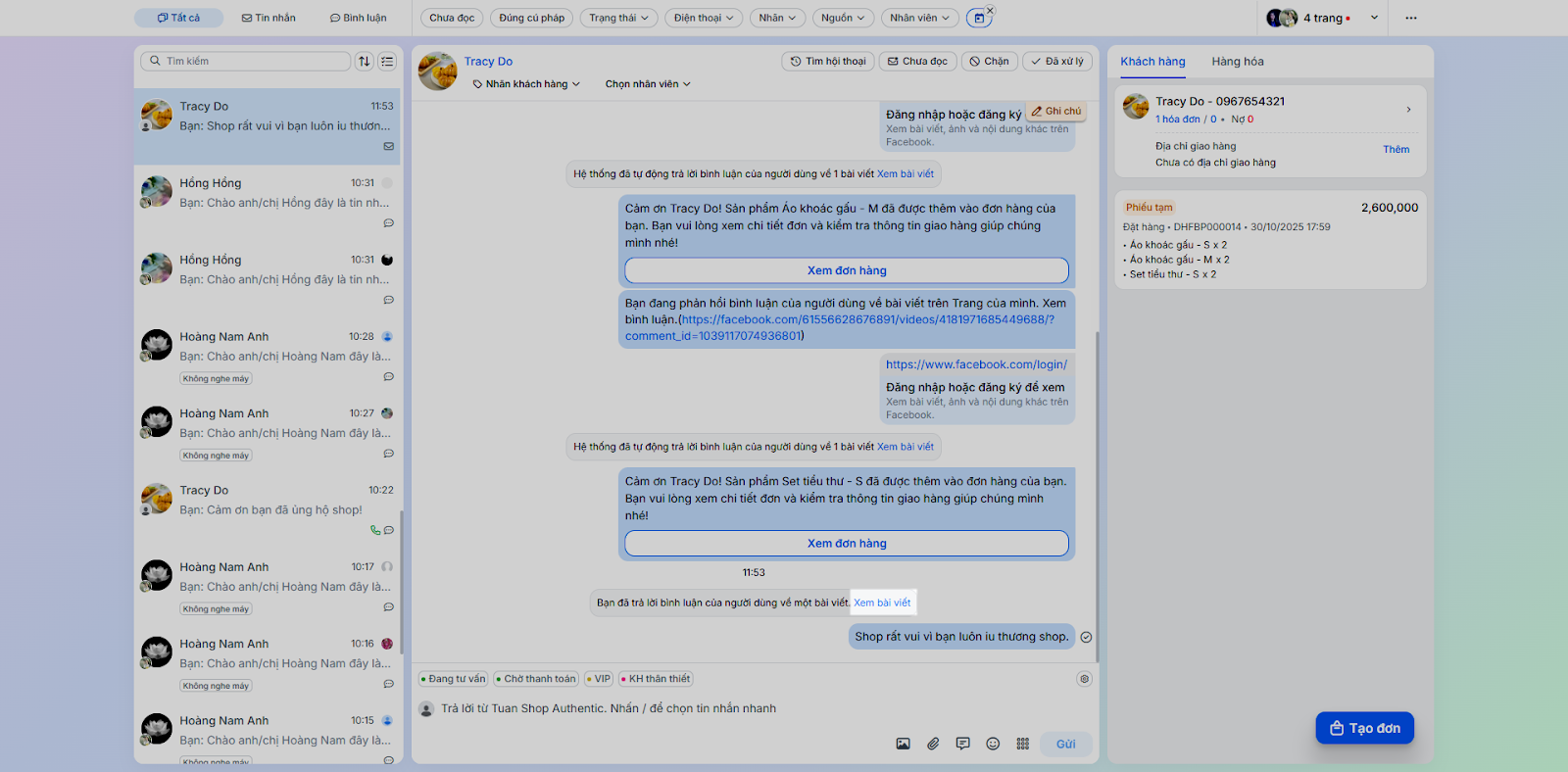1568x772 pixels.
Task: Click the Phiếu tạm order DHFBP000014
Action: point(1270,240)
